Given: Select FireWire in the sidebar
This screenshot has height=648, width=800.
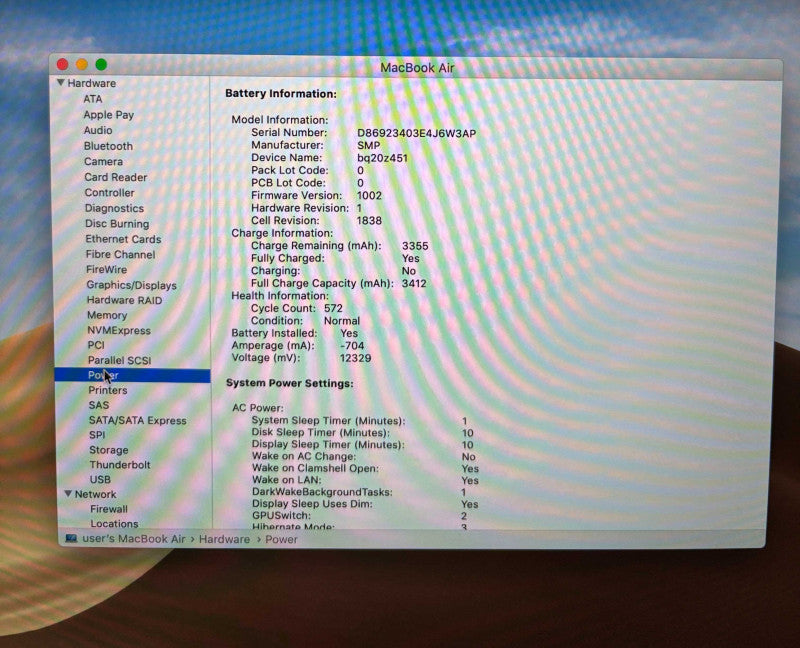Looking at the screenshot, I should tap(107, 269).
